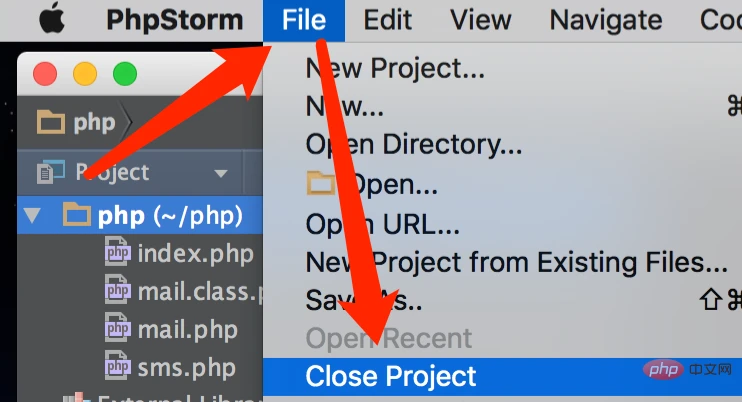Click the Project view icon
This screenshot has height=402, width=742.
click(51, 172)
